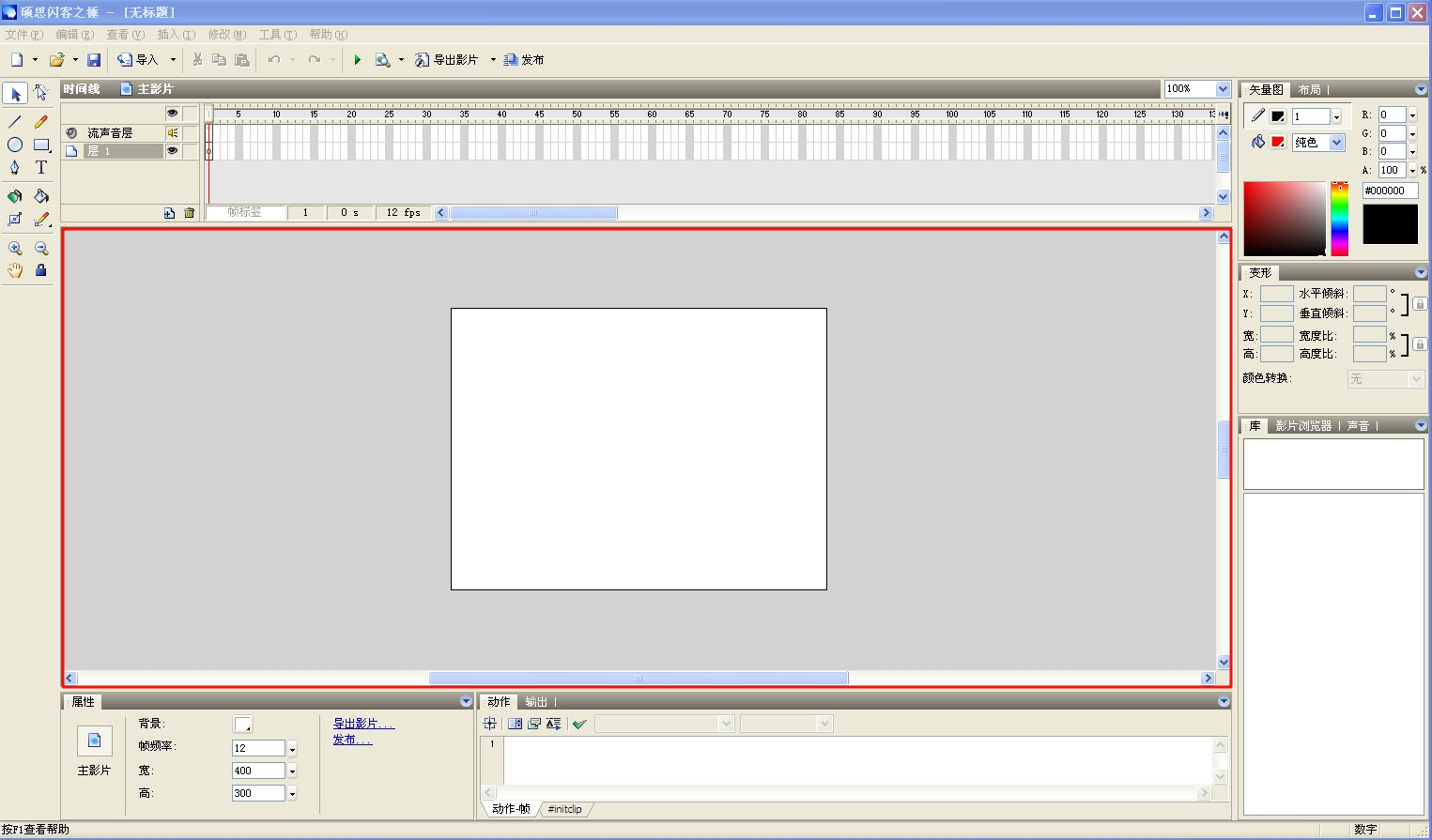Open the 文件 menu
Viewport: 1432px width, 840px height.
click(x=24, y=35)
